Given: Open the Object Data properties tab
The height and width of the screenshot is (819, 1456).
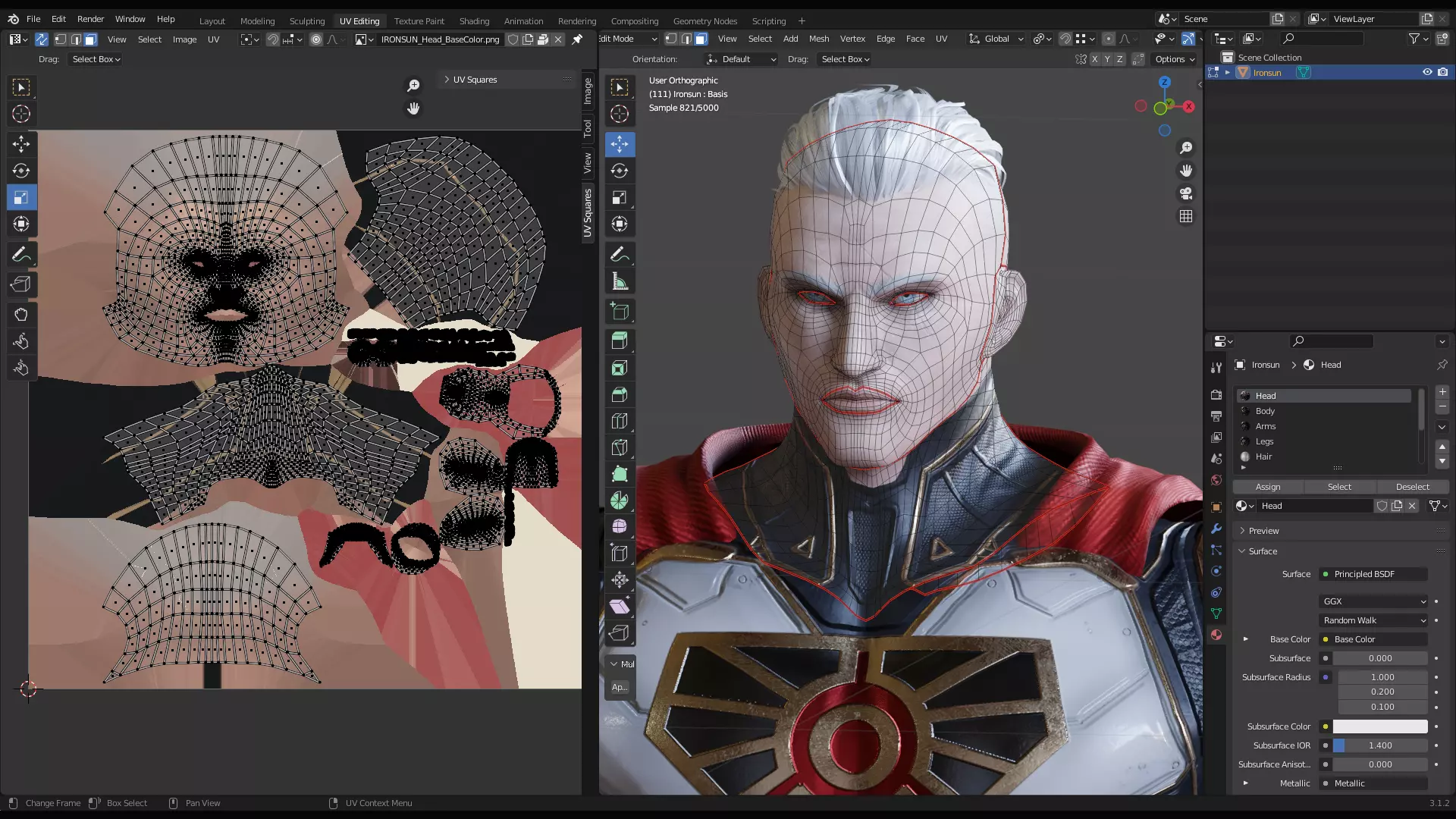Looking at the screenshot, I should pos(1216,613).
